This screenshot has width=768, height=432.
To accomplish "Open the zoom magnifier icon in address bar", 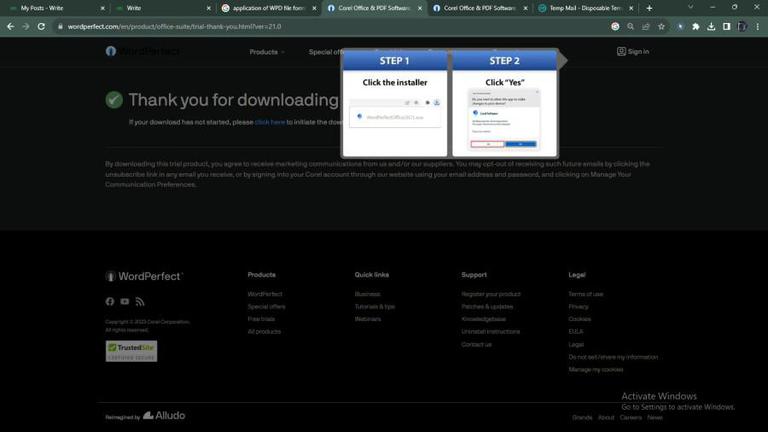I will coord(630,26).
